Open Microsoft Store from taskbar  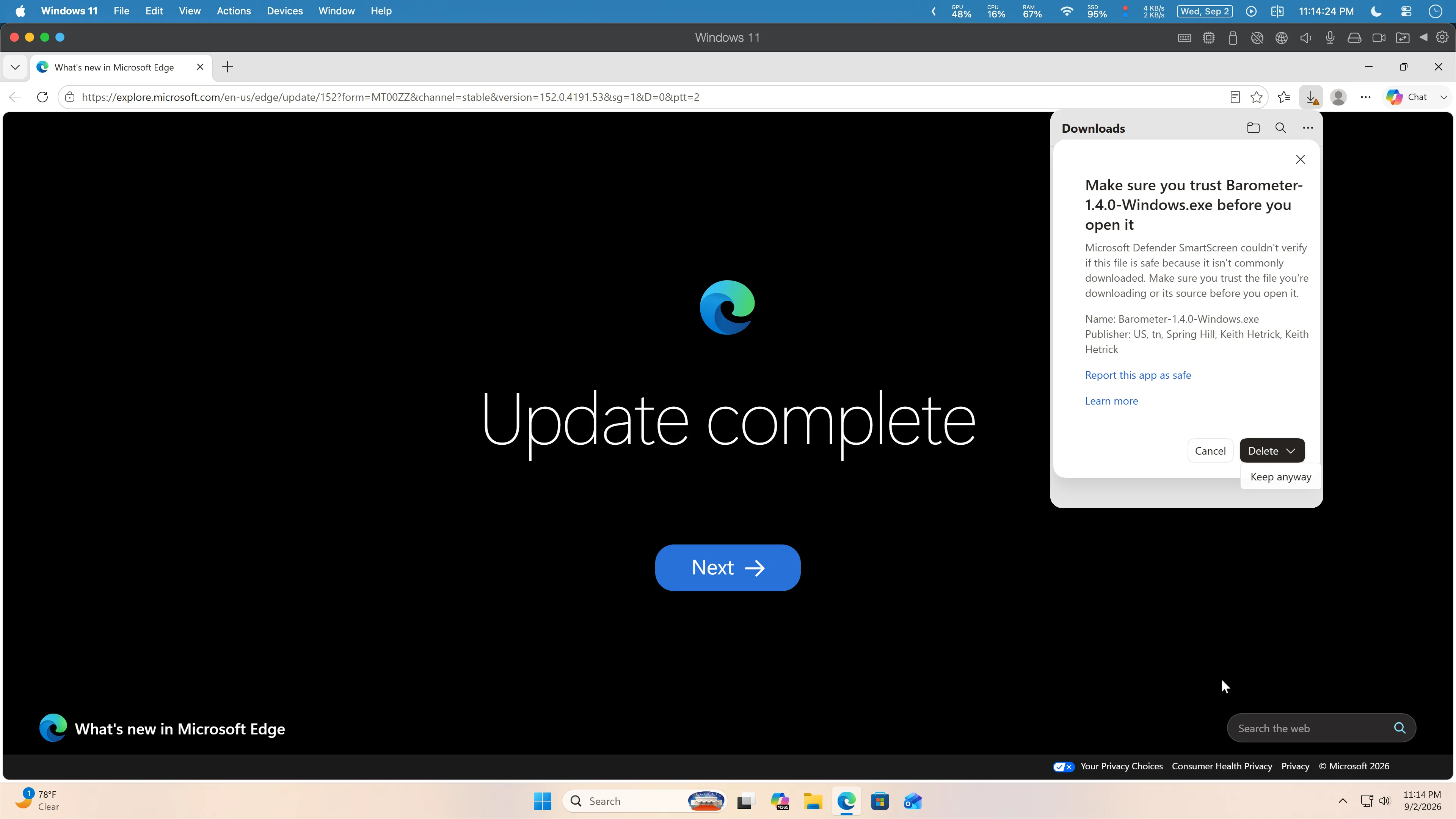pyautogui.click(x=880, y=802)
